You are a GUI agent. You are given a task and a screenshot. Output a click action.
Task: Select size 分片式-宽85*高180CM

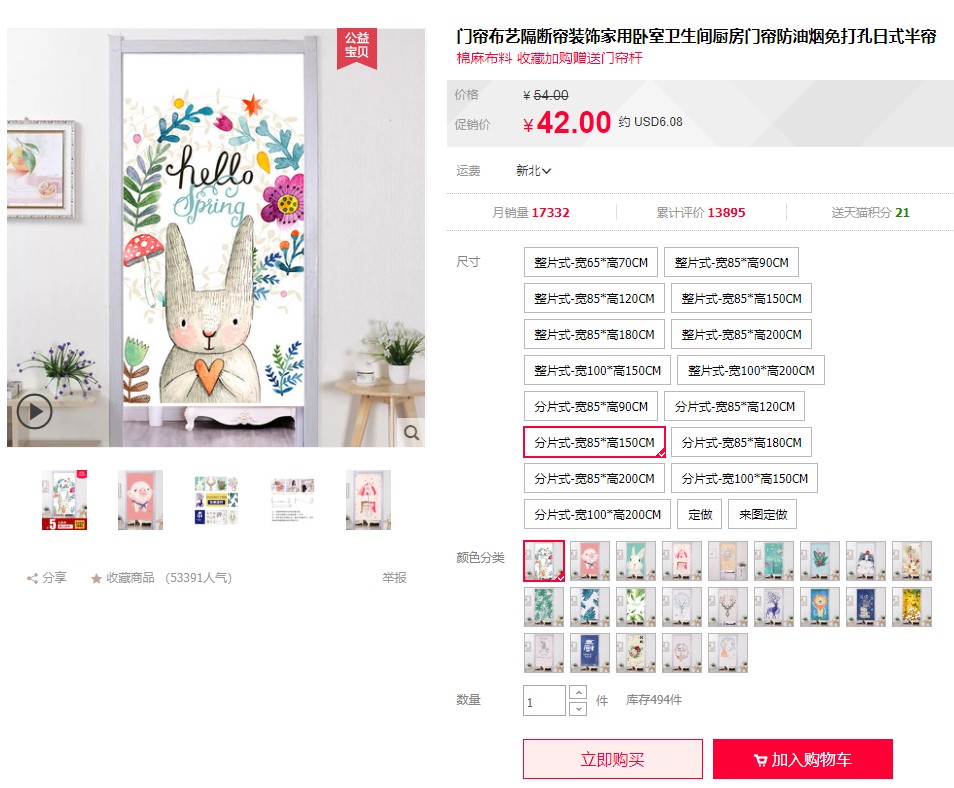[741, 443]
